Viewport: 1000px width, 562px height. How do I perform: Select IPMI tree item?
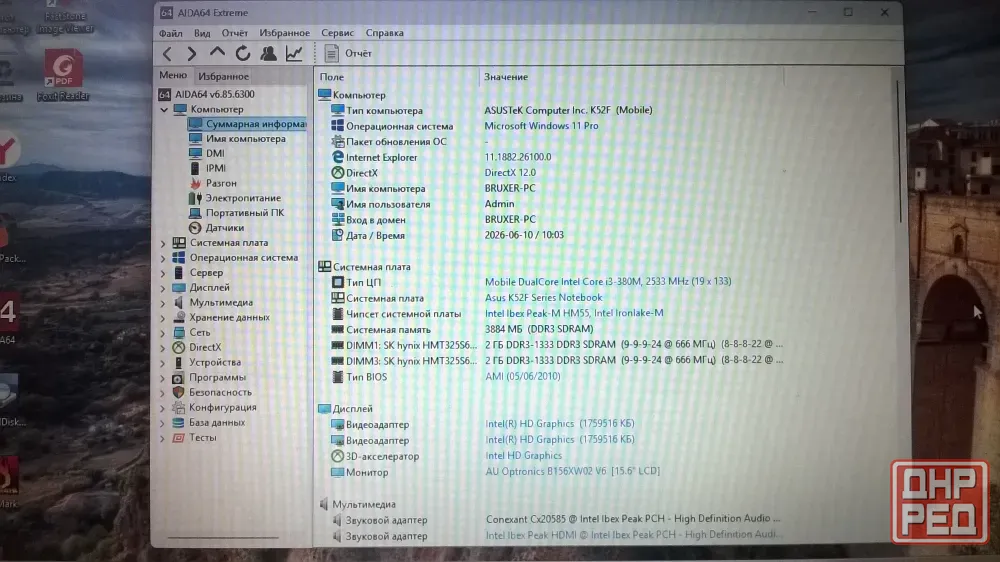[216, 168]
